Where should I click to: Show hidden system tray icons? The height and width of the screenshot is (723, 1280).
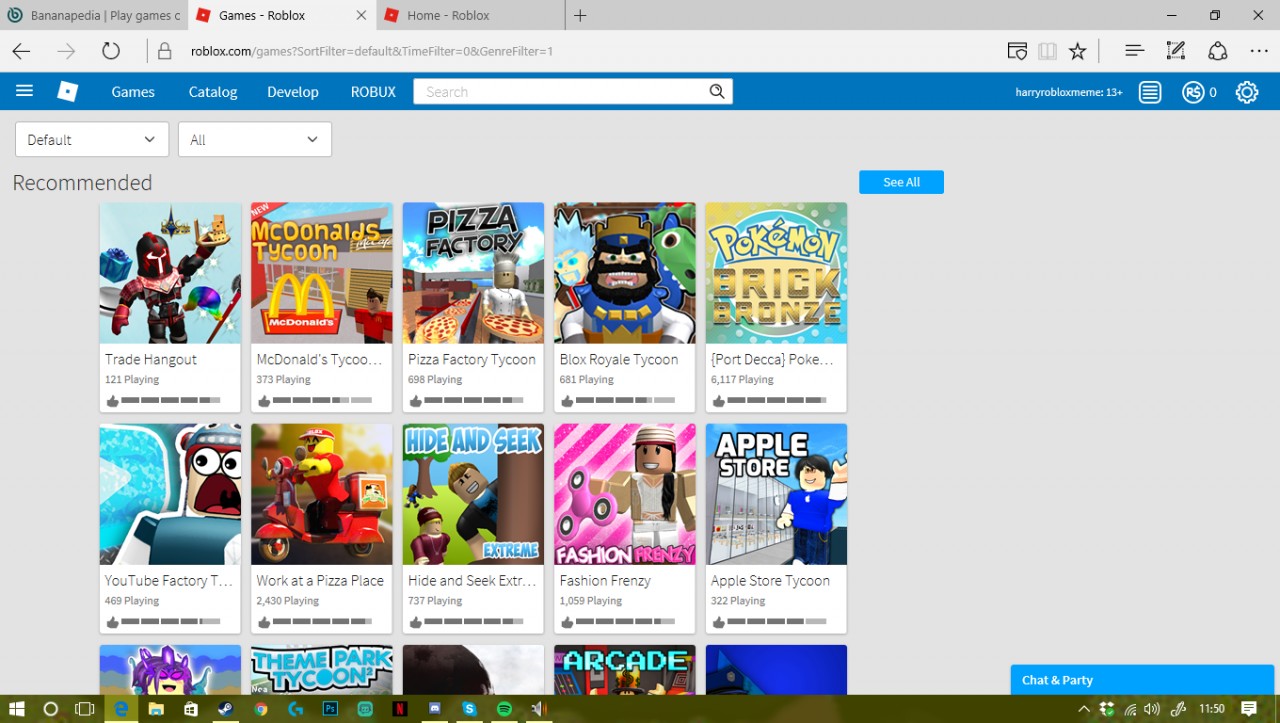pos(1084,709)
